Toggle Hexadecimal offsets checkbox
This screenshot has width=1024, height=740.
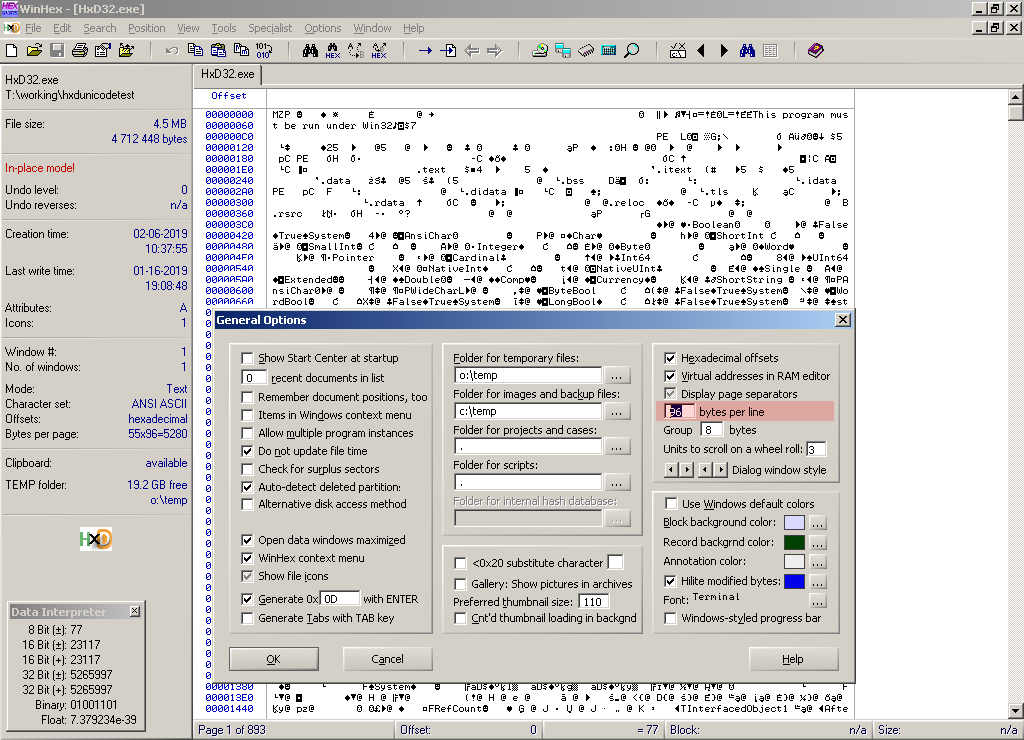(670, 358)
